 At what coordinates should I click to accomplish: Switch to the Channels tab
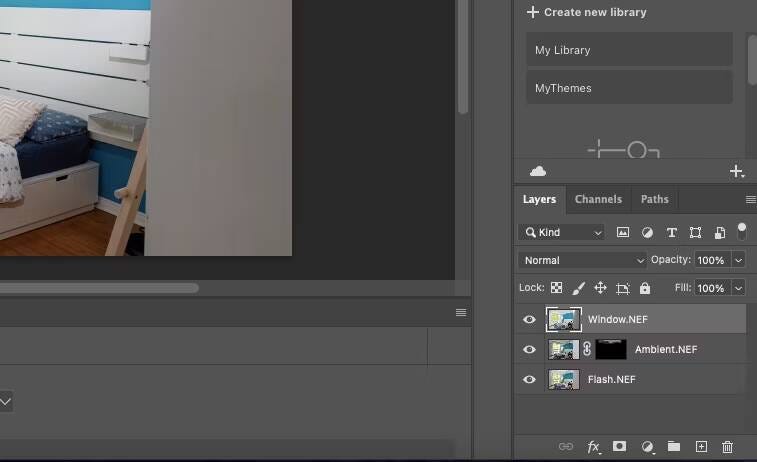coord(598,199)
